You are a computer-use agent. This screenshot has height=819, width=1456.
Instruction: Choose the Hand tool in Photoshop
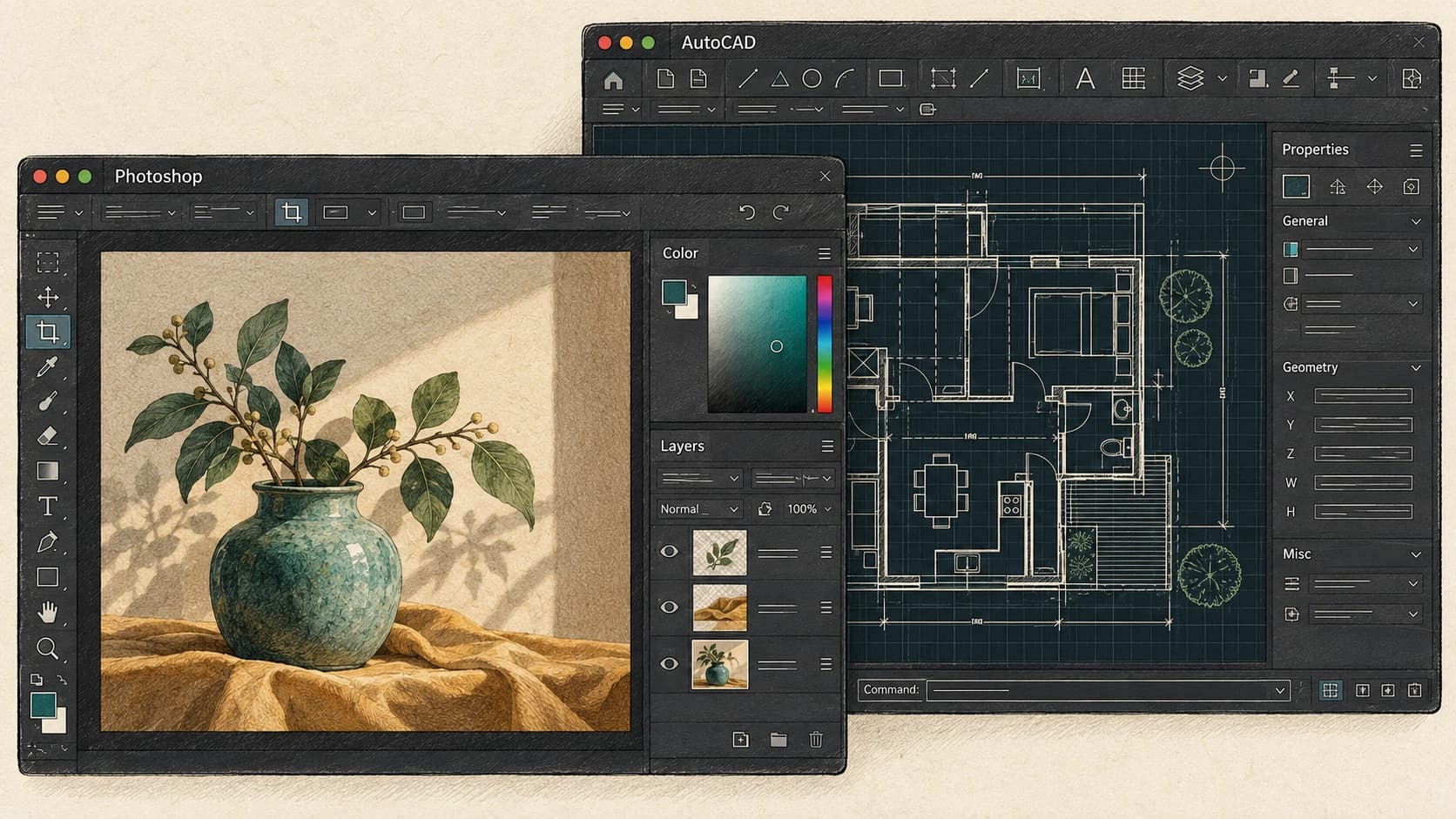(x=48, y=613)
